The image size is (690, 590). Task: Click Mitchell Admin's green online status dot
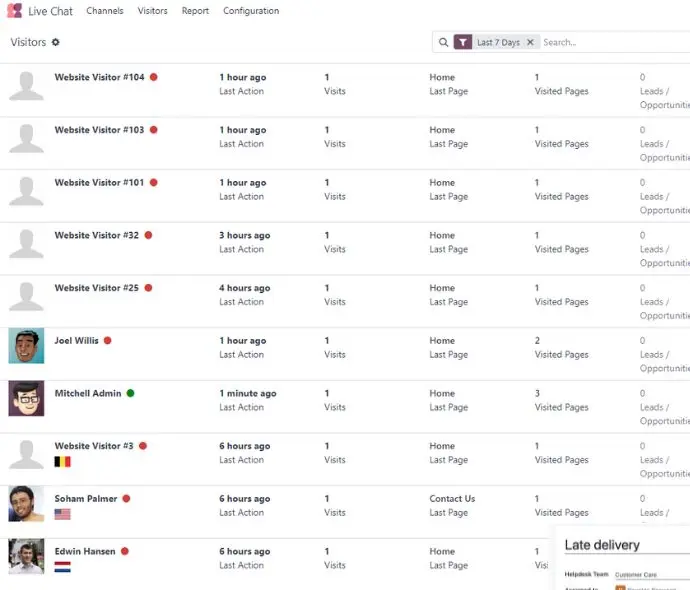(x=130, y=393)
